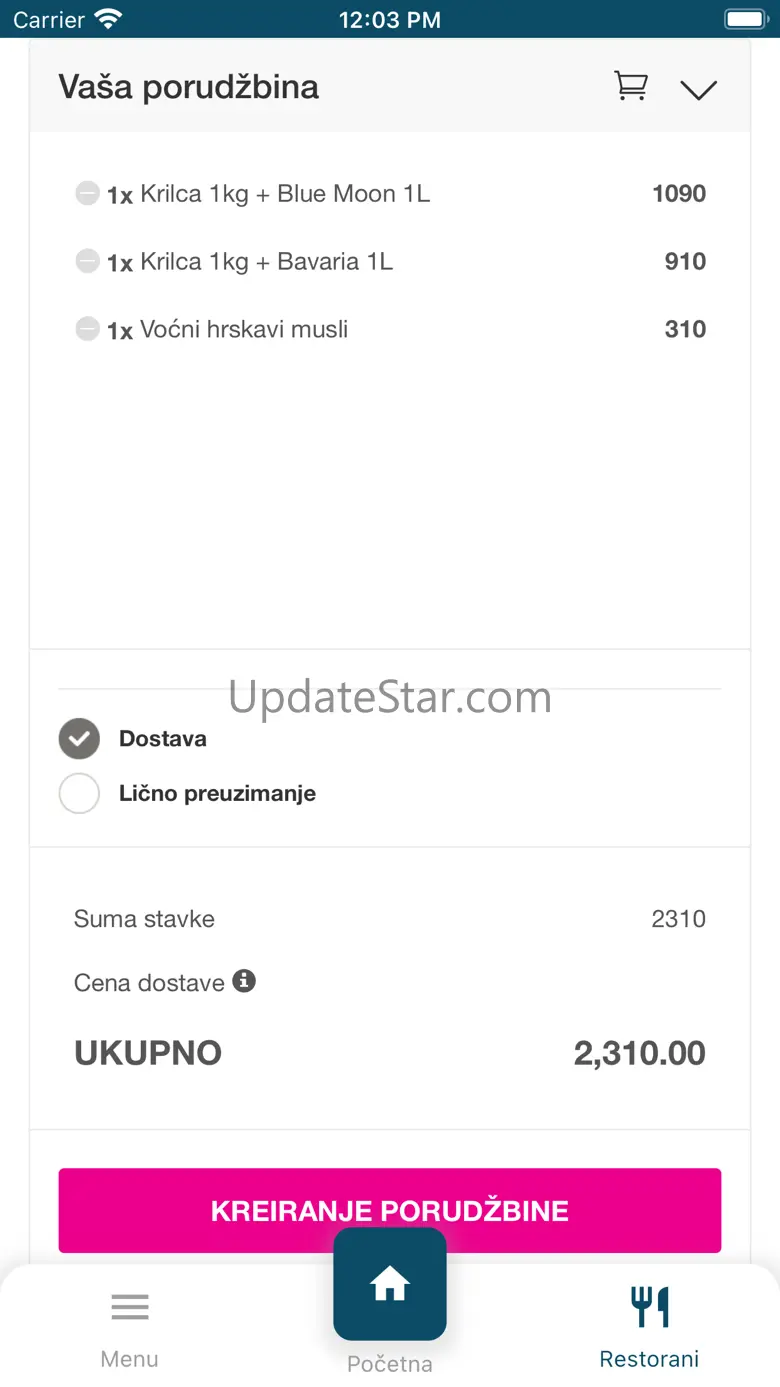The width and height of the screenshot is (780, 1387).
Task: Remove Krilca 1kg + Blue Moon 1L item
Action: [x=87, y=193]
